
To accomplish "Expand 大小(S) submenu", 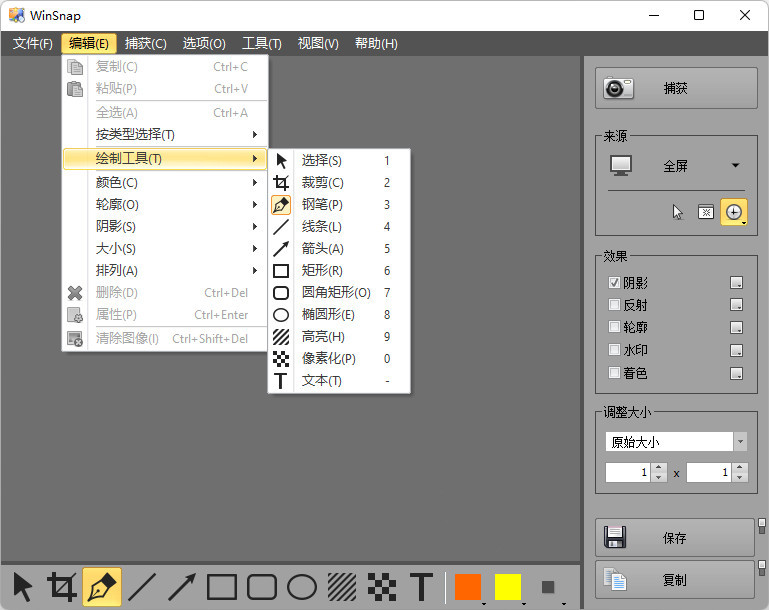I will (165, 249).
